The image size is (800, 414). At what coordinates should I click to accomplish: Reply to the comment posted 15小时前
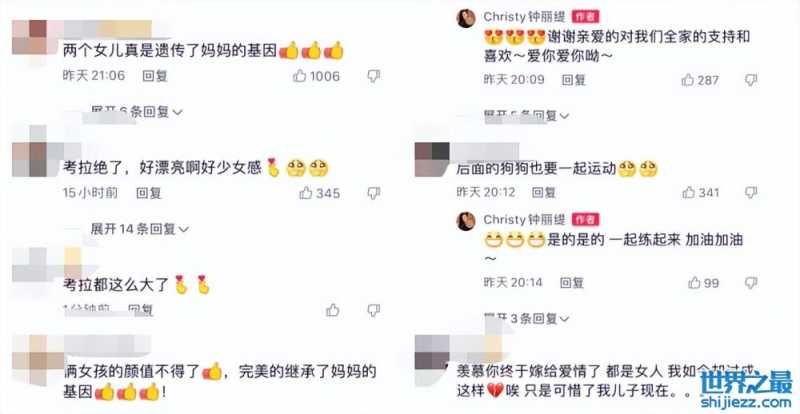(x=149, y=193)
